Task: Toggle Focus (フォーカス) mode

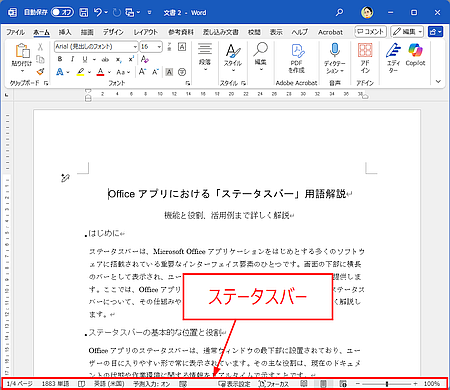Action: 274,384
